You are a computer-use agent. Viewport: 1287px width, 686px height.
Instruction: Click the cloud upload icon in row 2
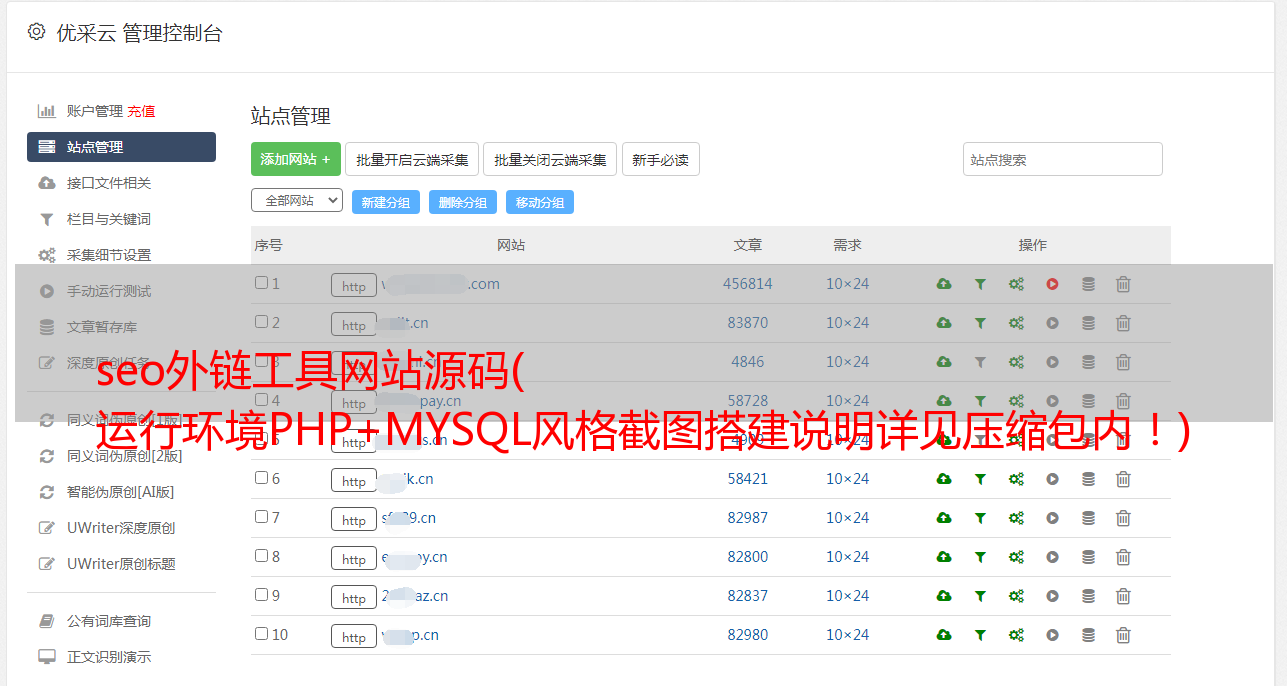[944, 323]
